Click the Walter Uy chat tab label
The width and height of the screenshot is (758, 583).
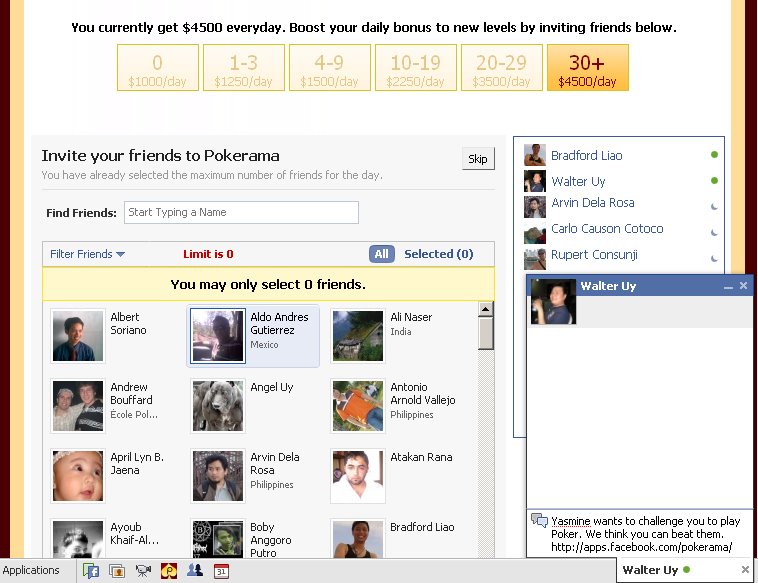pos(650,570)
